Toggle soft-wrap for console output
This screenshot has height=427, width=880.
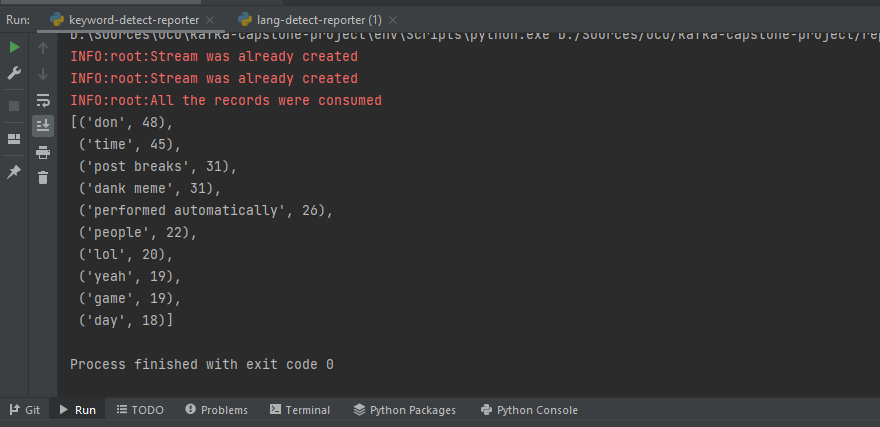click(43, 100)
